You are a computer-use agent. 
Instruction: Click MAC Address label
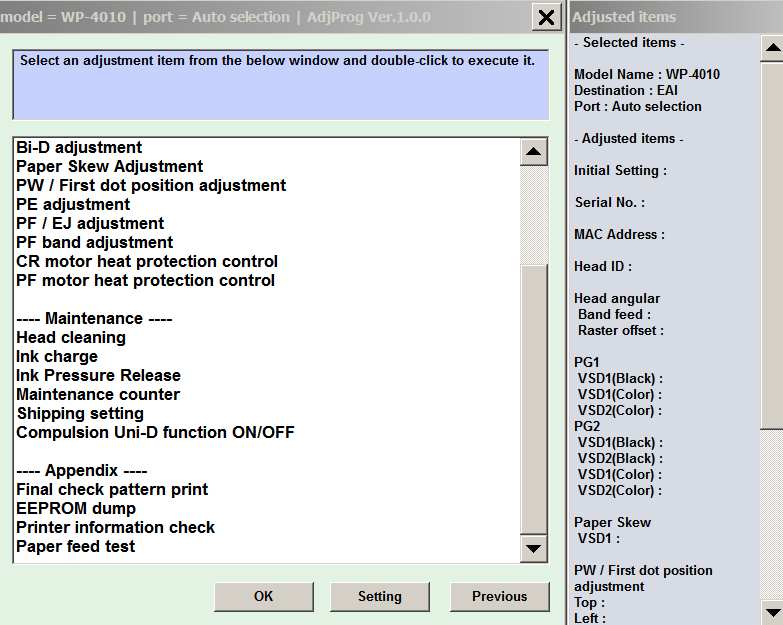click(x=619, y=235)
